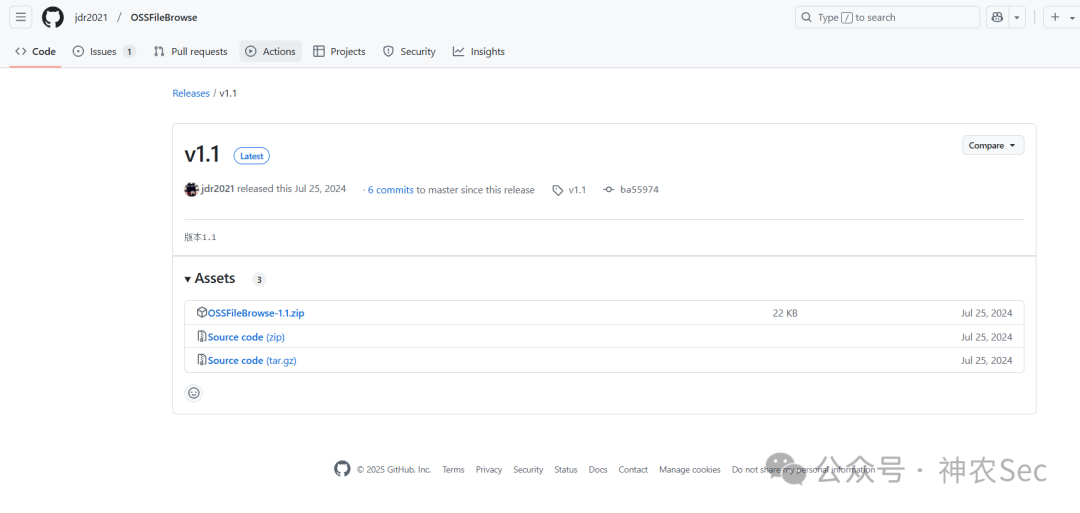Click the file icon of Source code (zip)

click(x=202, y=337)
